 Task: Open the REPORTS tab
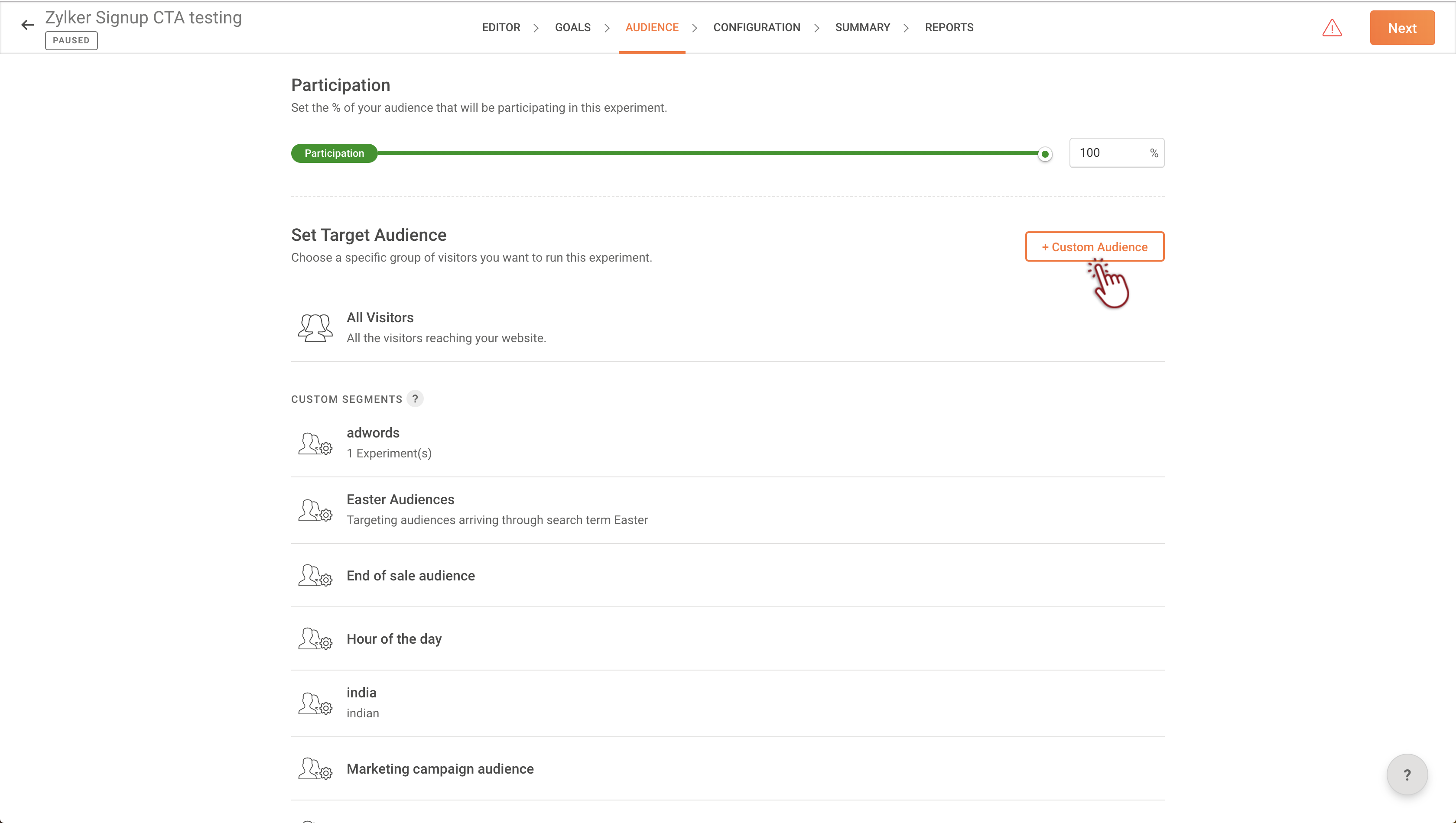949,27
